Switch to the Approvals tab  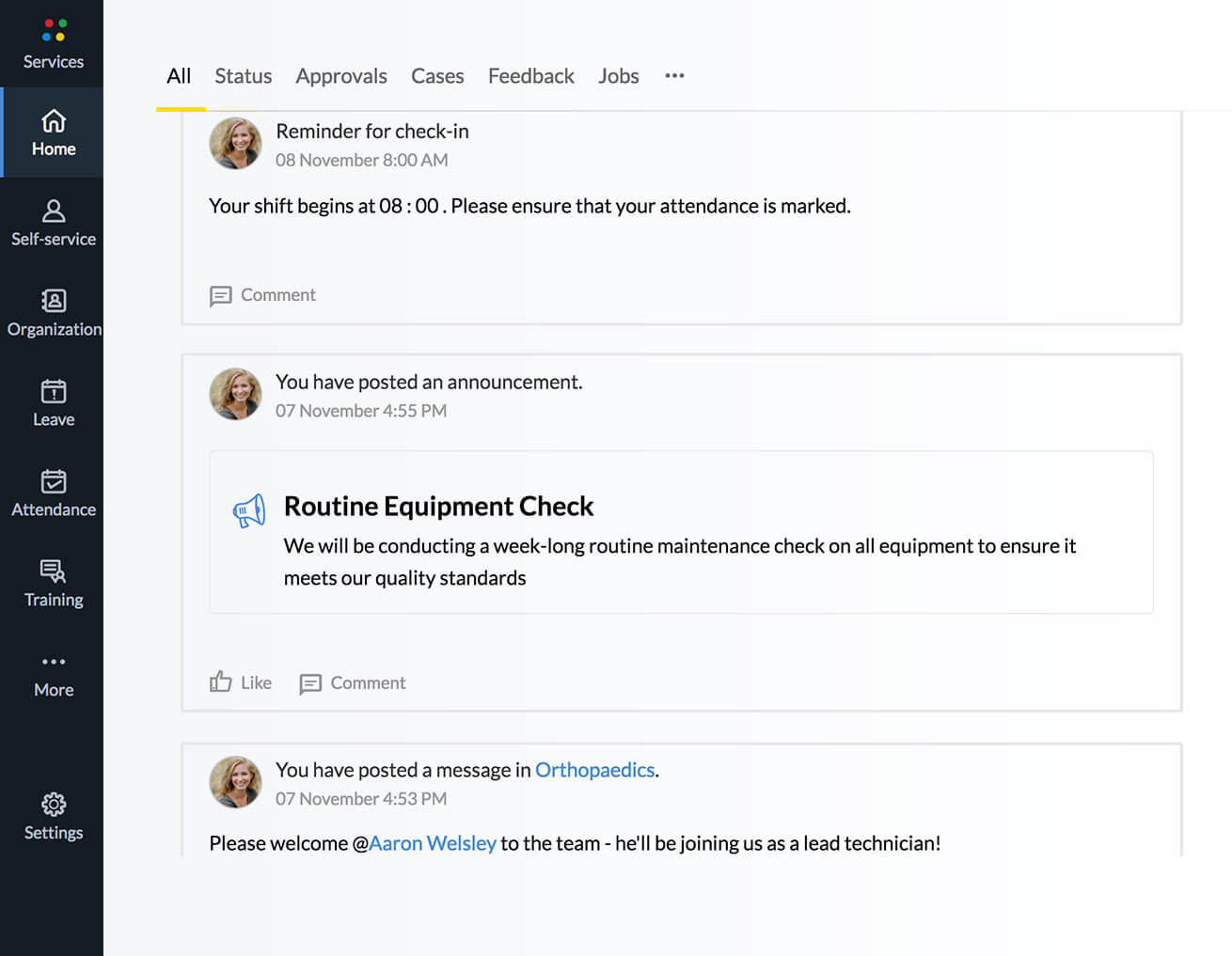(x=341, y=76)
